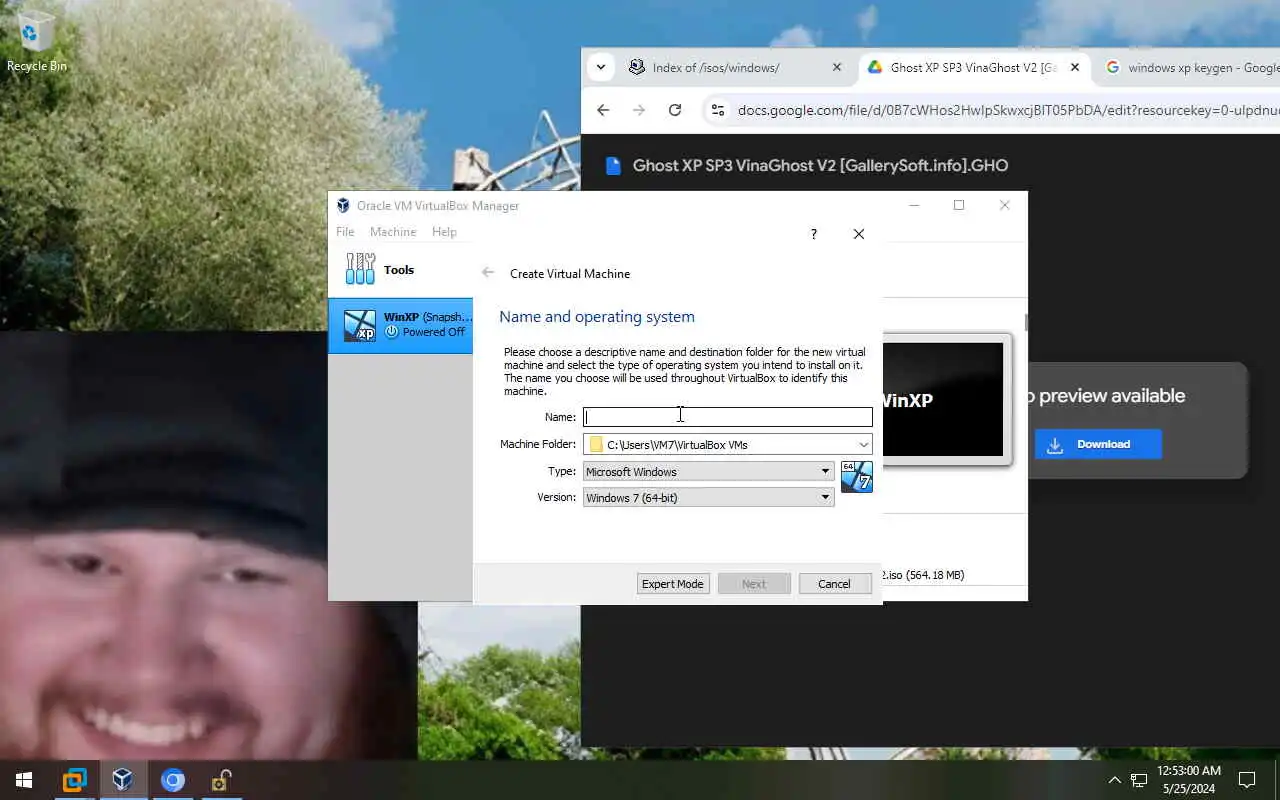
Task: Open Chrome's tab search dropdown arrow
Action: (600, 68)
